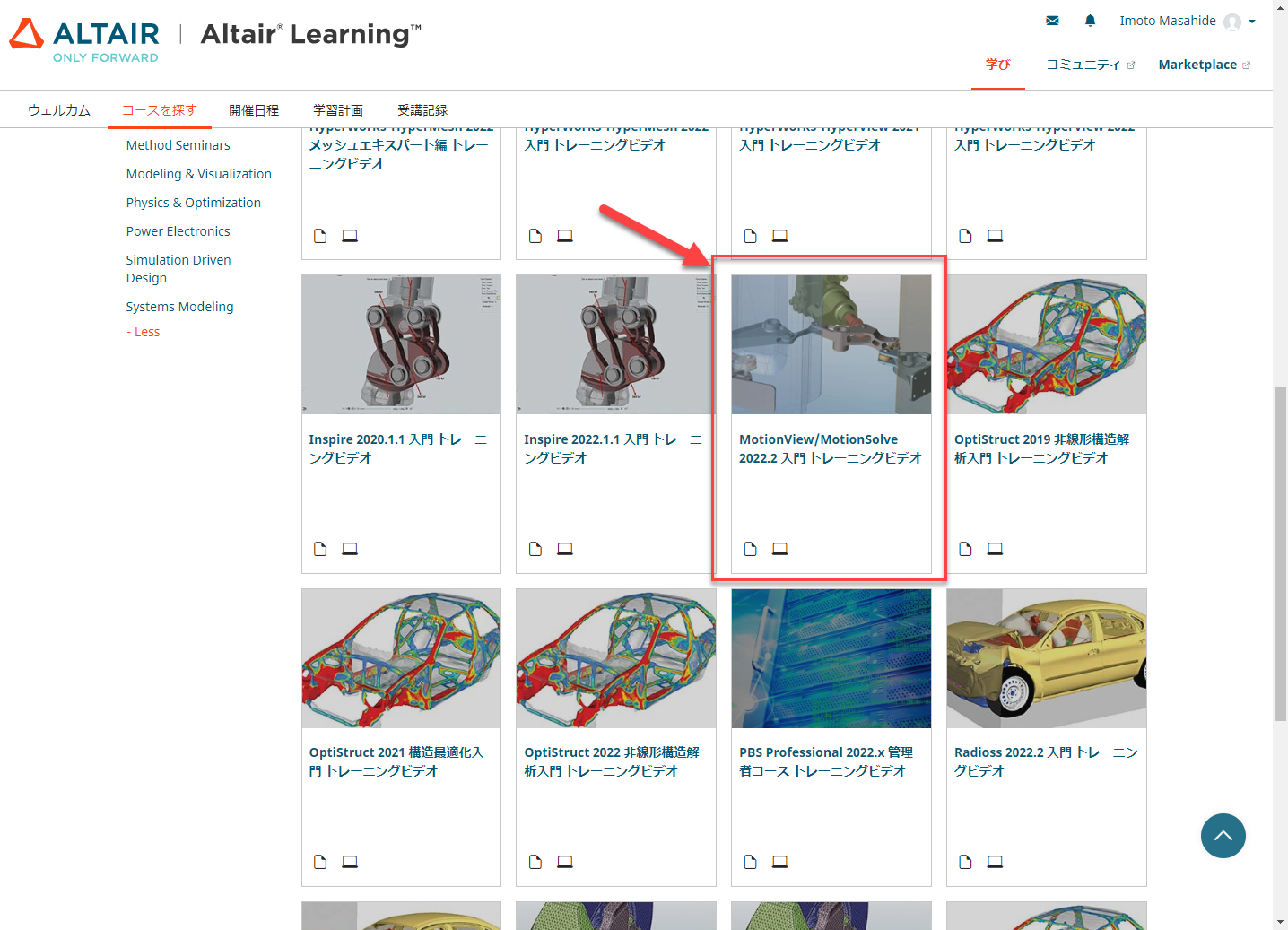Select the Physics & Optimization category
1288x930 pixels.
pos(193,202)
